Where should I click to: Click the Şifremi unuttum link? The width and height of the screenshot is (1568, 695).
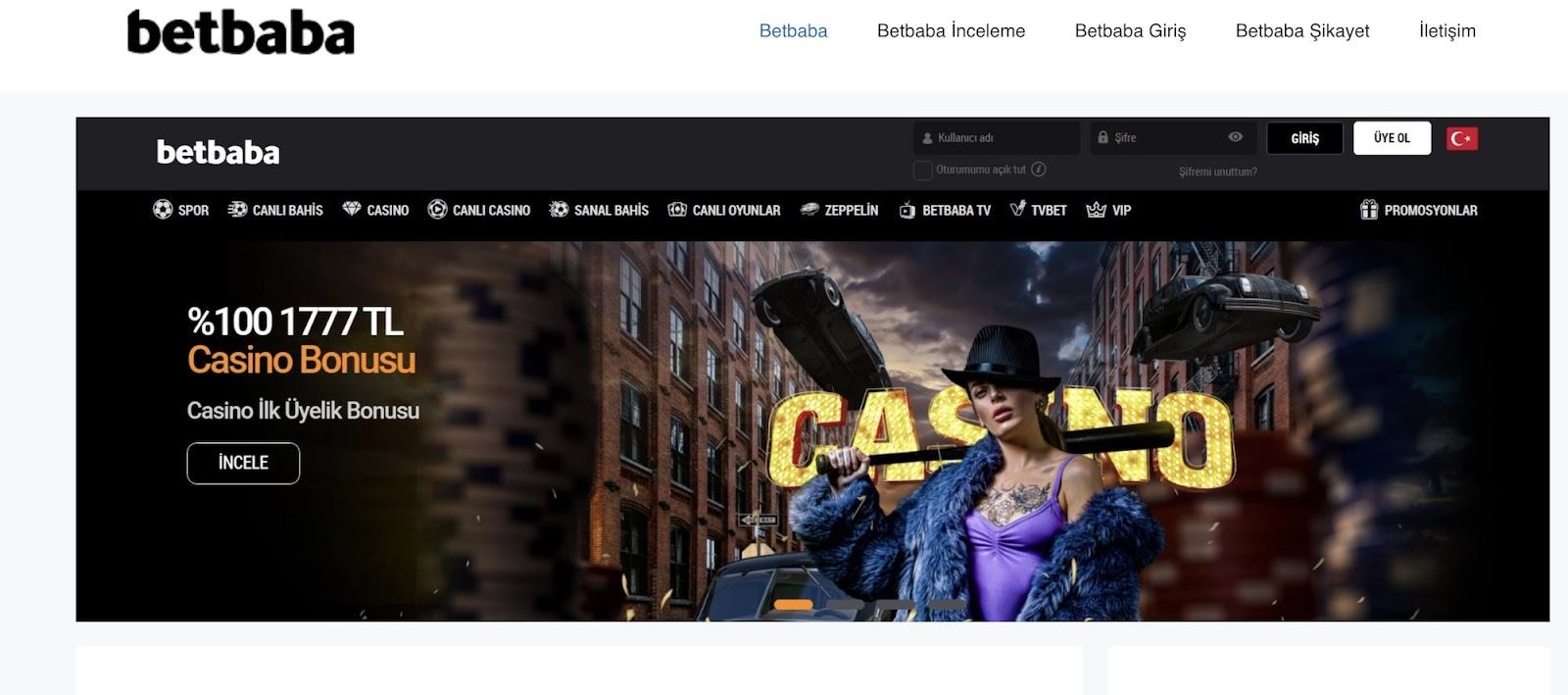[x=1217, y=172]
